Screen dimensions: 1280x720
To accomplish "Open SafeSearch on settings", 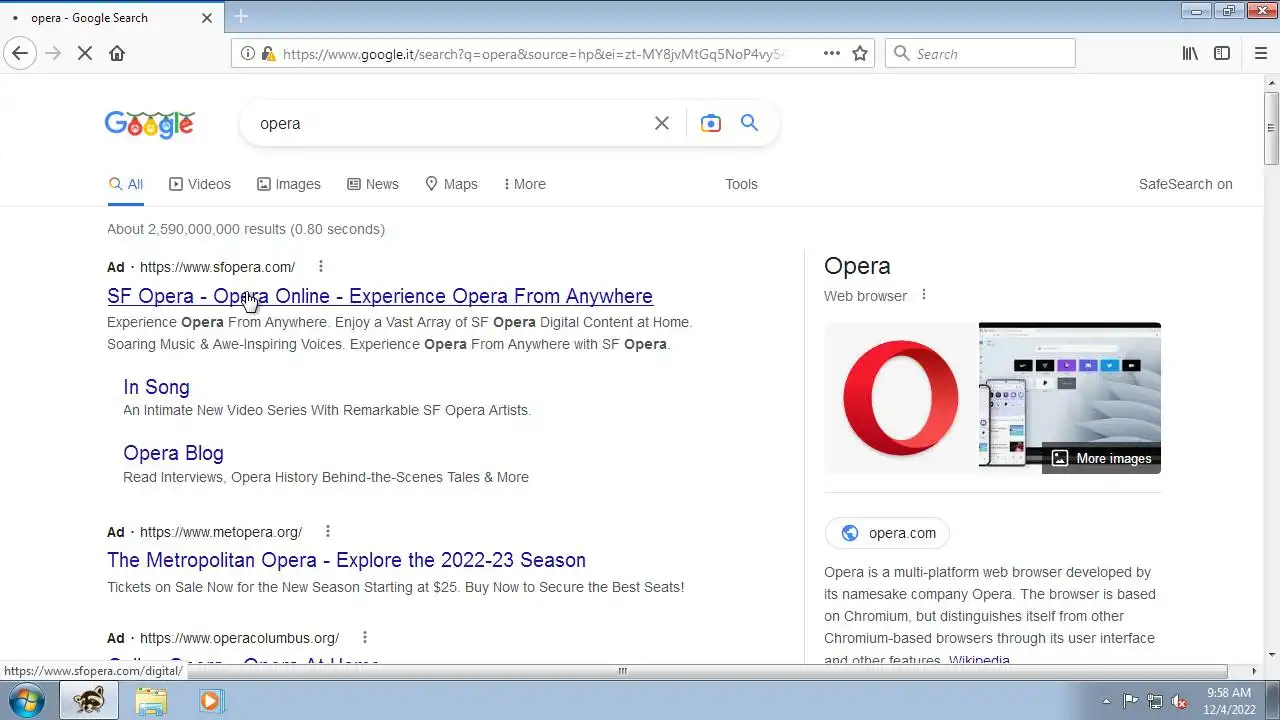I will (x=1185, y=184).
